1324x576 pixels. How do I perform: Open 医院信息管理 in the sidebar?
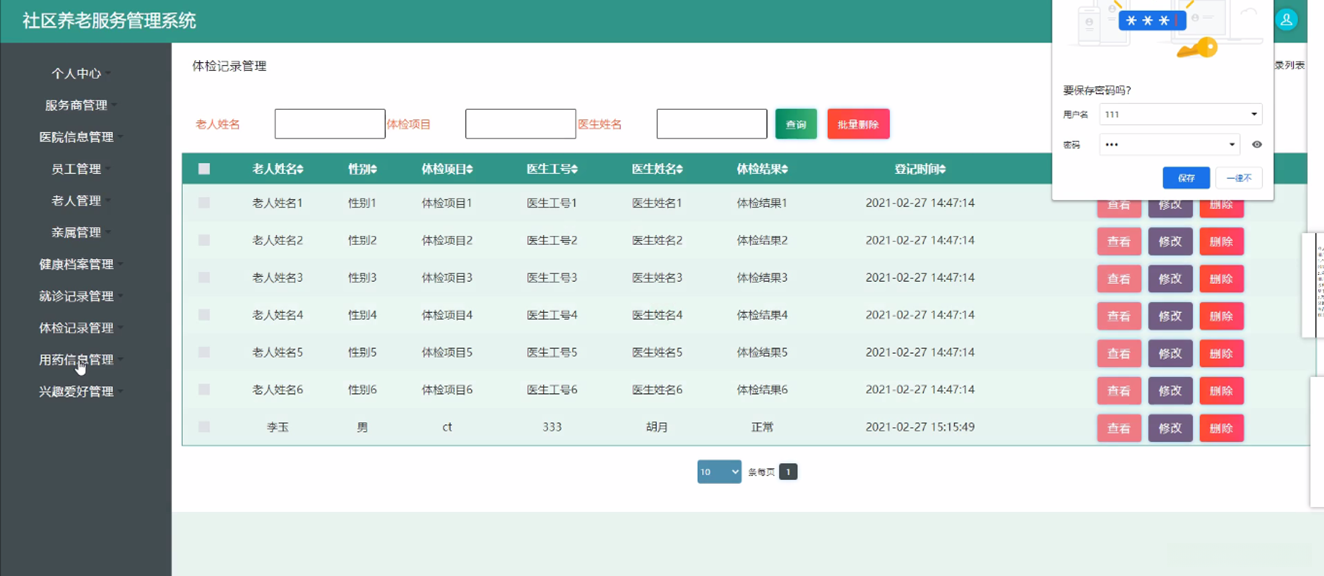pos(77,137)
